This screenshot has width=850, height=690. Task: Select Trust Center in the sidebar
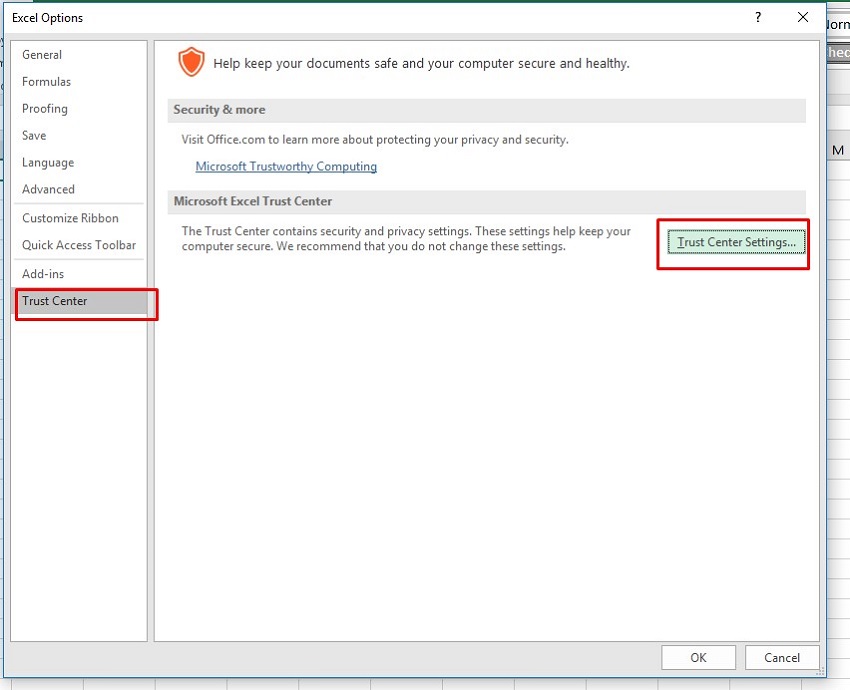(x=55, y=301)
